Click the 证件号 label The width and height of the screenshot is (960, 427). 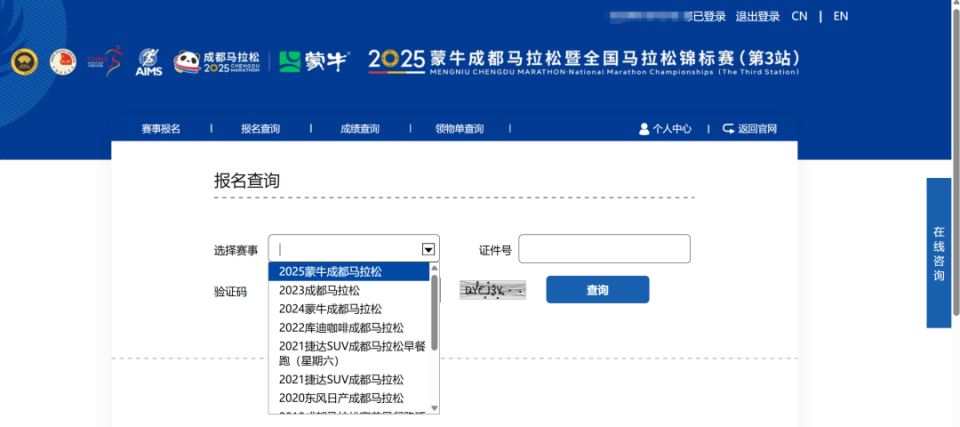coord(495,250)
